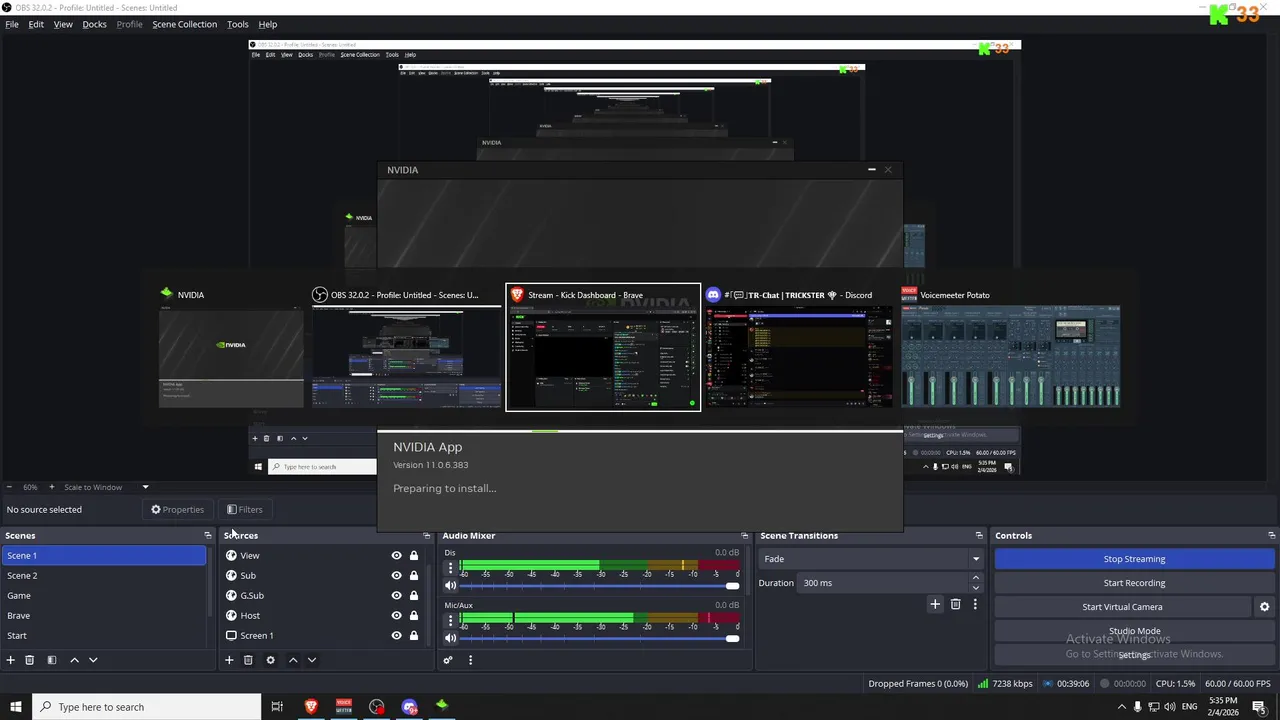Open source properties gear in Sources toolbar
This screenshot has width=1280, height=720.
[270, 660]
